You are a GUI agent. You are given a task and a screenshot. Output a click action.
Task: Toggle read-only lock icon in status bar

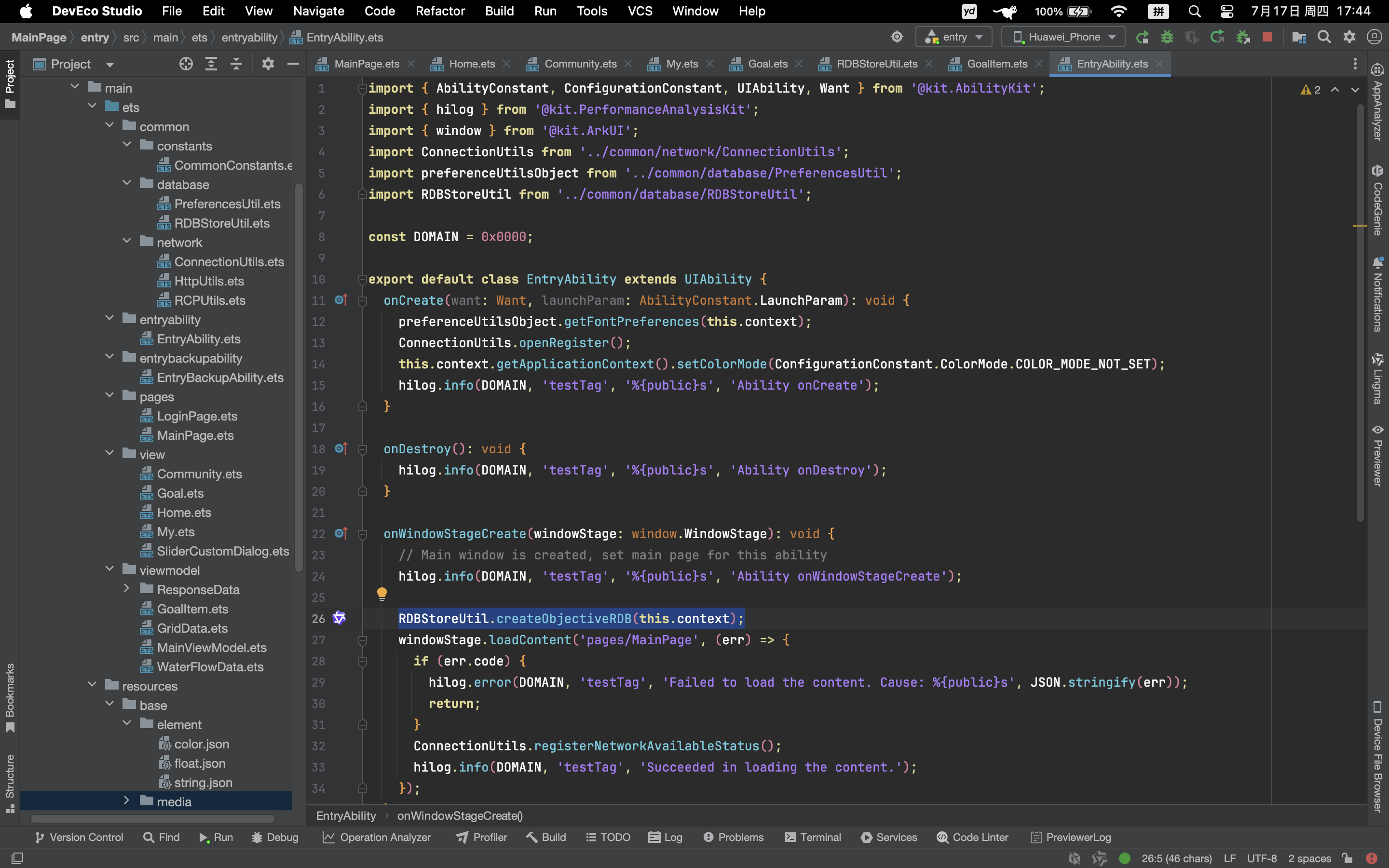point(1347,858)
